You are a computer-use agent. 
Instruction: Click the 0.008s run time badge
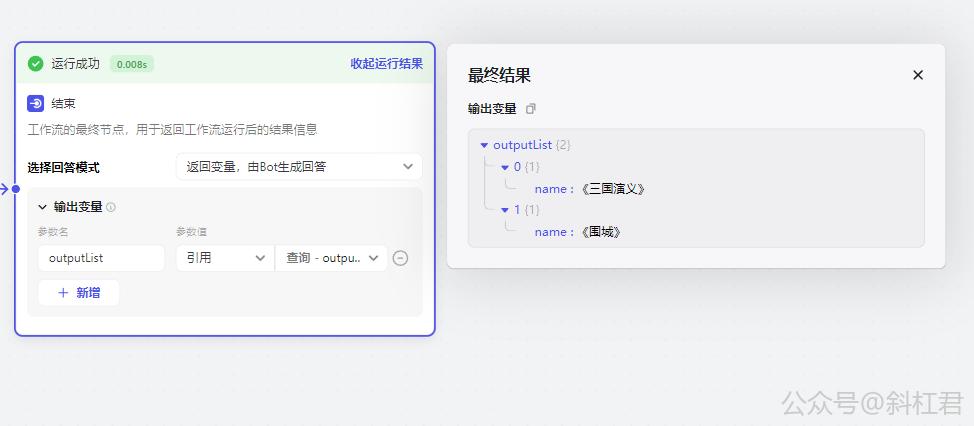[132, 64]
